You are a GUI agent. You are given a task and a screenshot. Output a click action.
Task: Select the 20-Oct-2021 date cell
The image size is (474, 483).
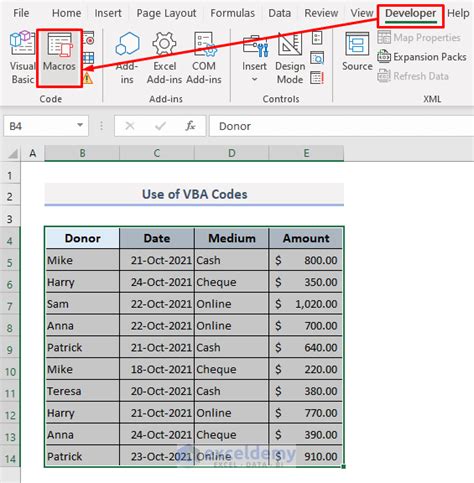click(x=157, y=391)
